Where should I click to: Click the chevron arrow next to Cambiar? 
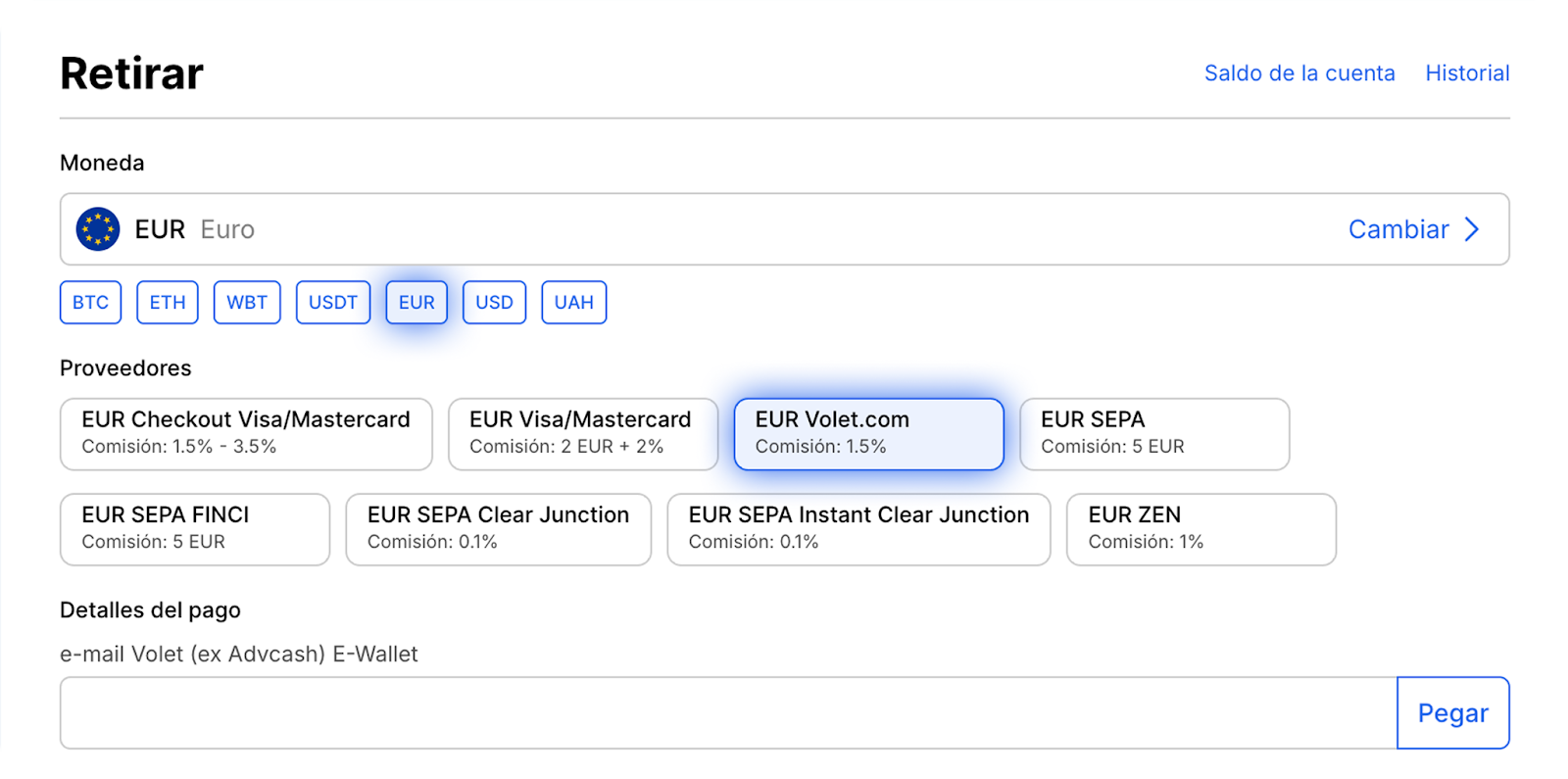[1471, 229]
